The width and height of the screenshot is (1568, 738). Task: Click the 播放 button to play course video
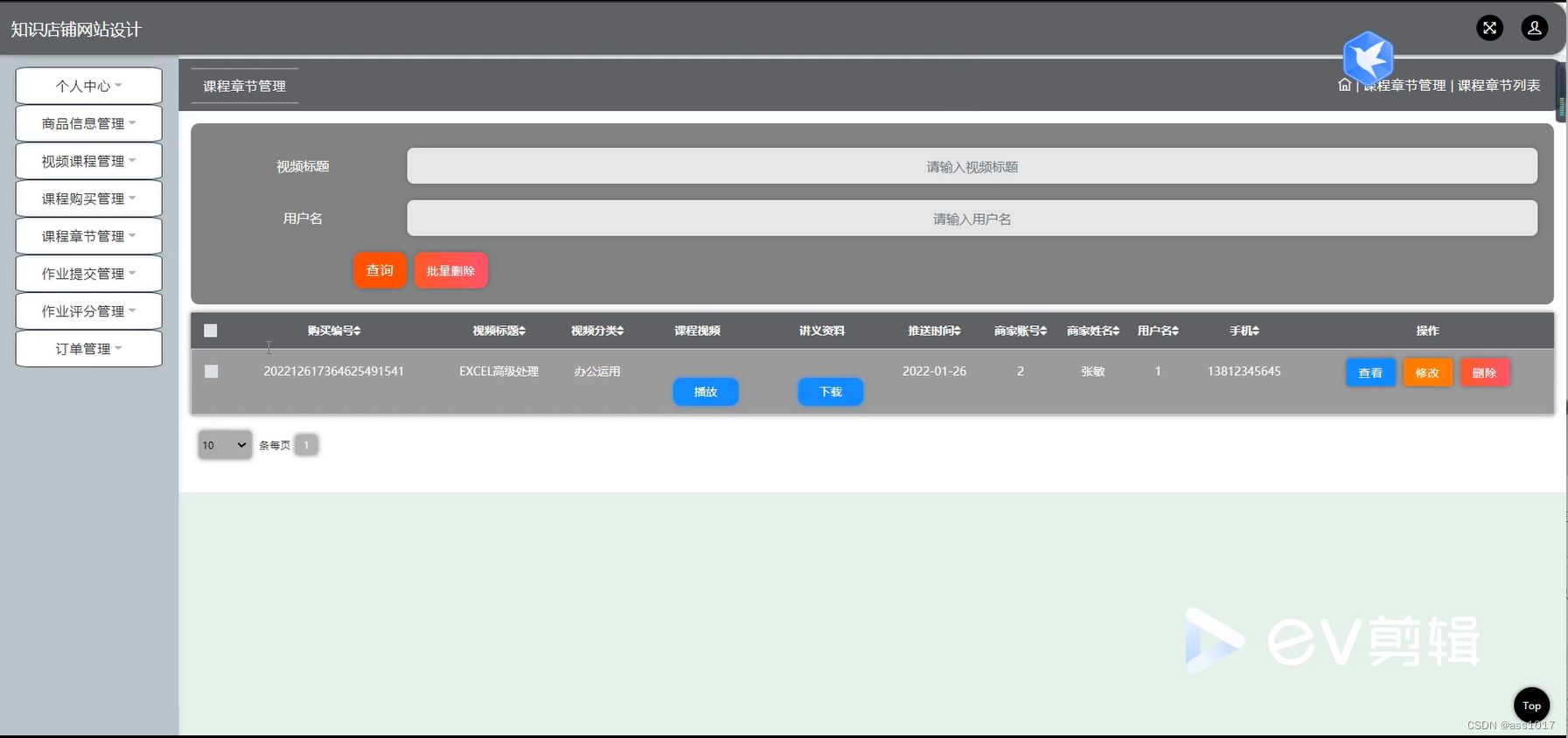point(706,392)
